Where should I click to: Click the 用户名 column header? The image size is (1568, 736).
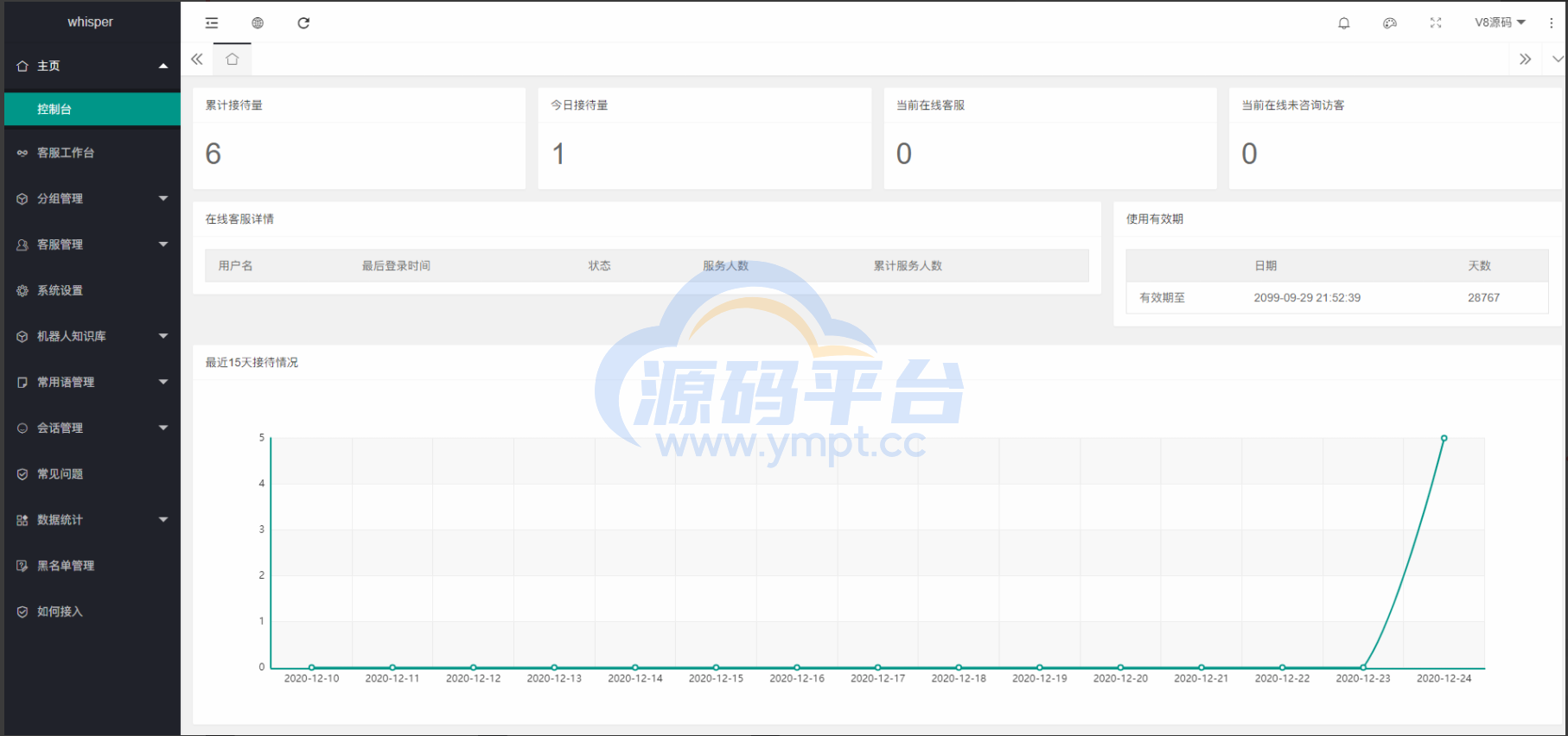(235, 266)
